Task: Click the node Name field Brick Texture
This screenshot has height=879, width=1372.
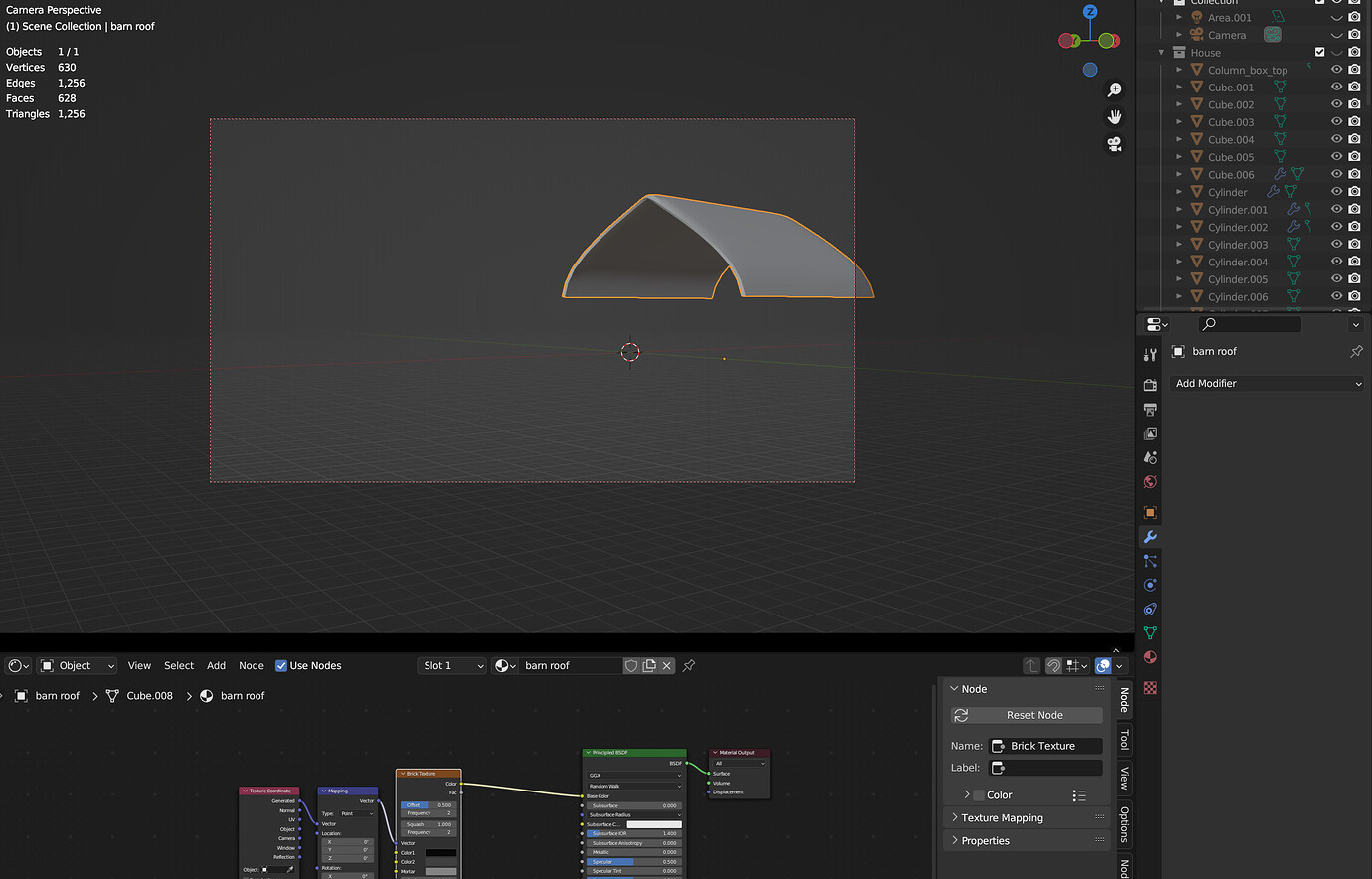Action: [x=1046, y=746]
